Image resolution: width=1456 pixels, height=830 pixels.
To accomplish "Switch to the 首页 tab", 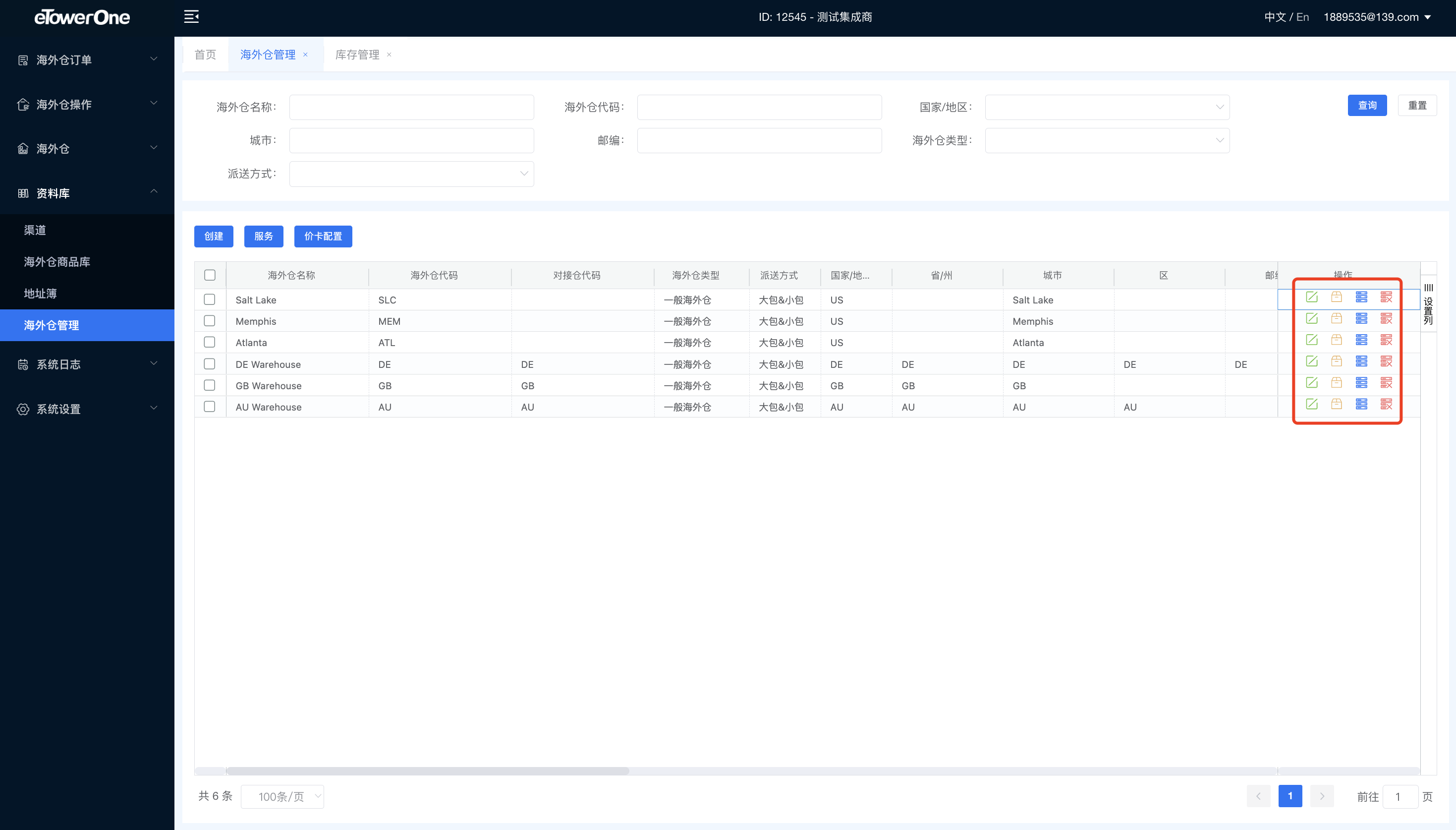I will click(205, 55).
